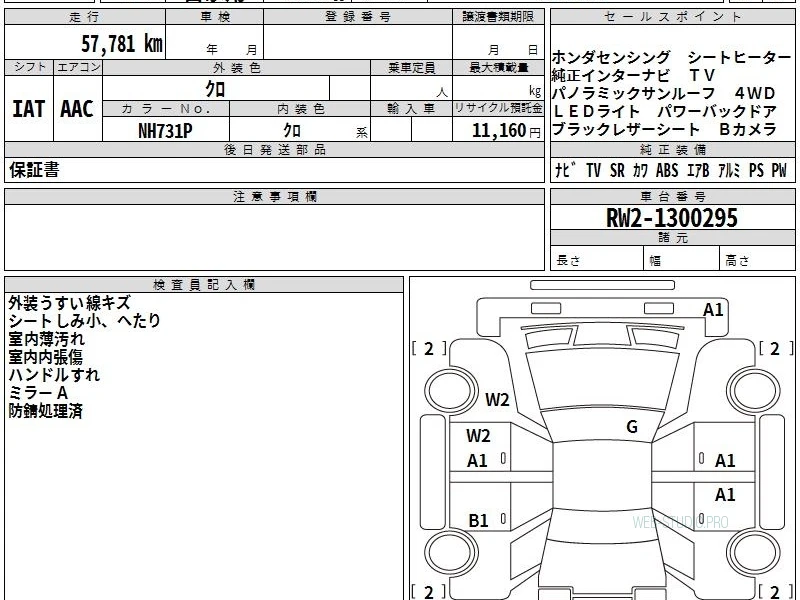Select the 登録番号 header
The image size is (800, 600).
click(358, 17)
